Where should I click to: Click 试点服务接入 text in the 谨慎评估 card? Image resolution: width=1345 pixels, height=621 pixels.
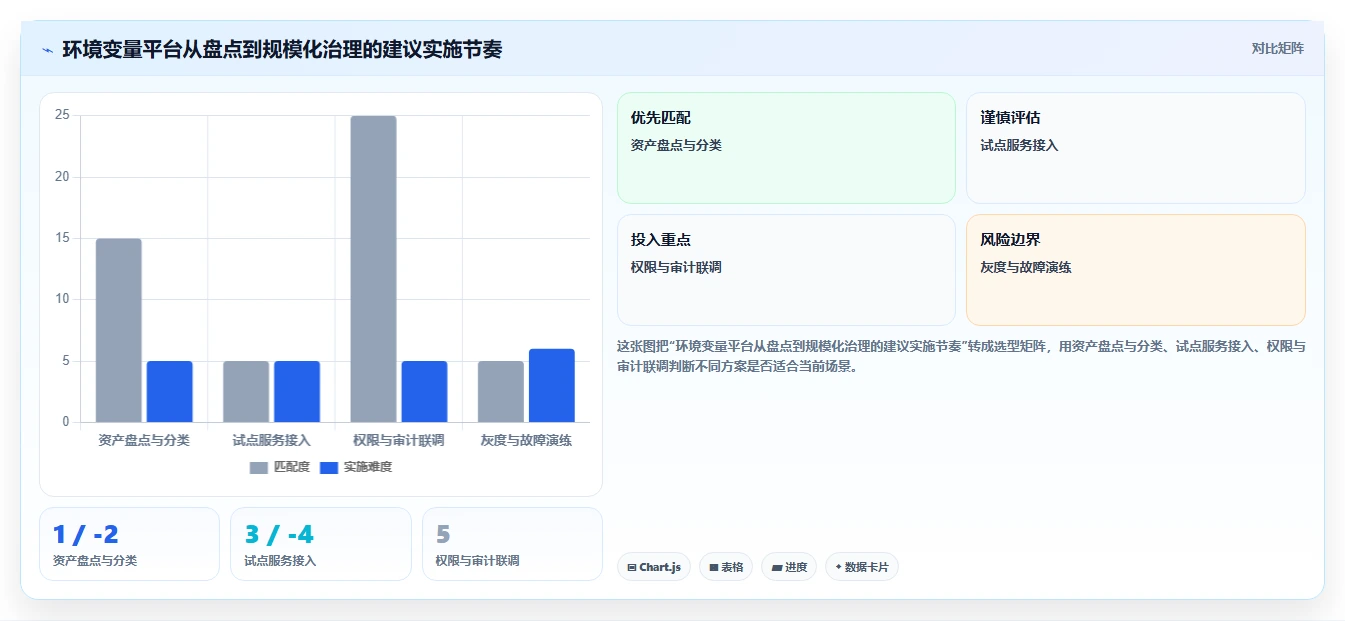tap(1019, 145)
